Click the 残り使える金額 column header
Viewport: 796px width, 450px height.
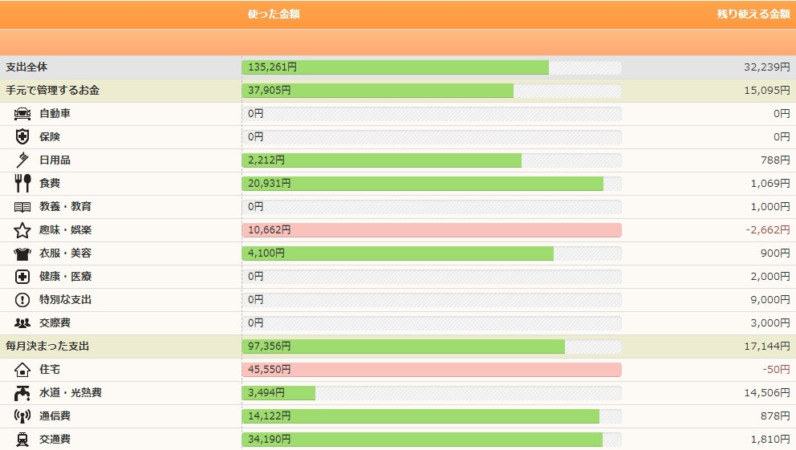(753, 14)
